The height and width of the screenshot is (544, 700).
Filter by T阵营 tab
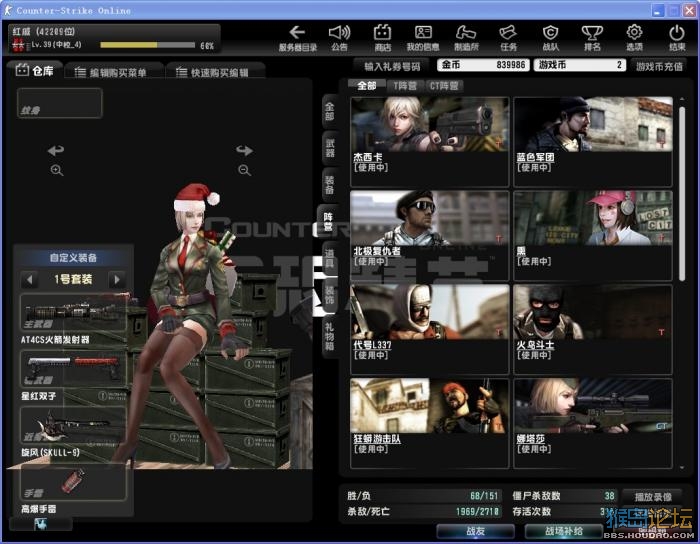405,86
